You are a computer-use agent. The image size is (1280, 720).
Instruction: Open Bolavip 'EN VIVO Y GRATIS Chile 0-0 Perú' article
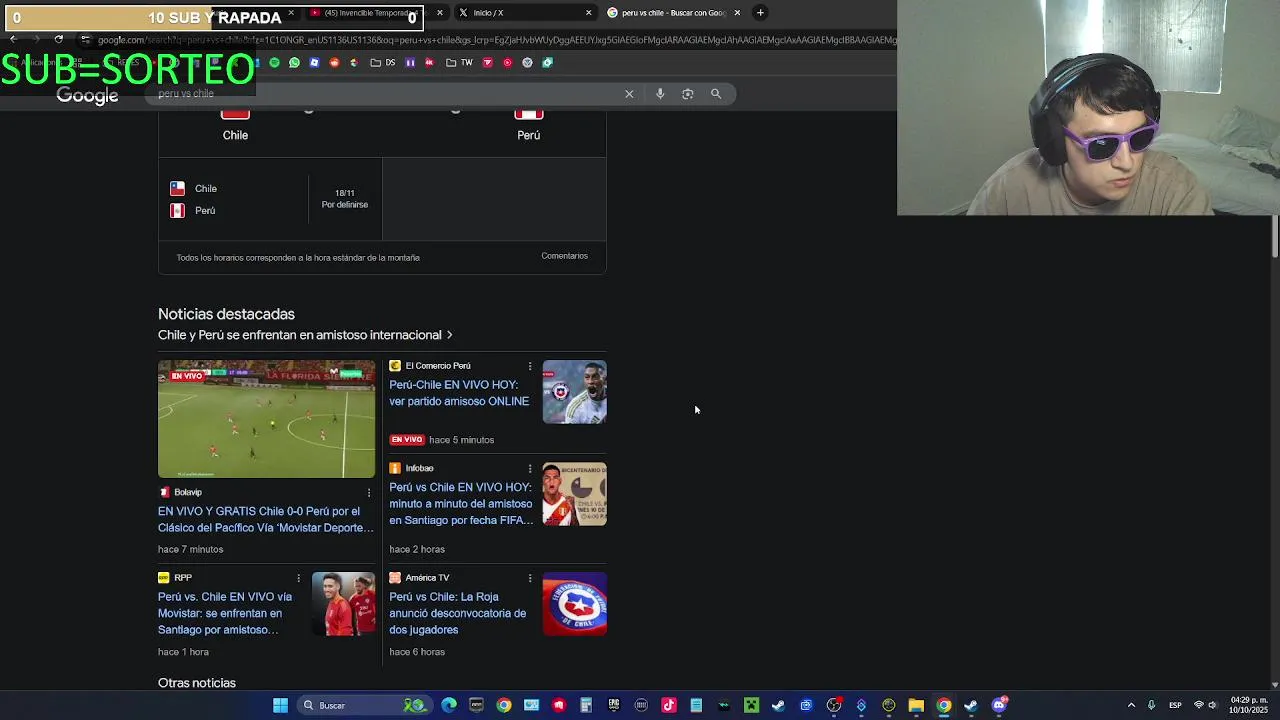coord(266,520)
